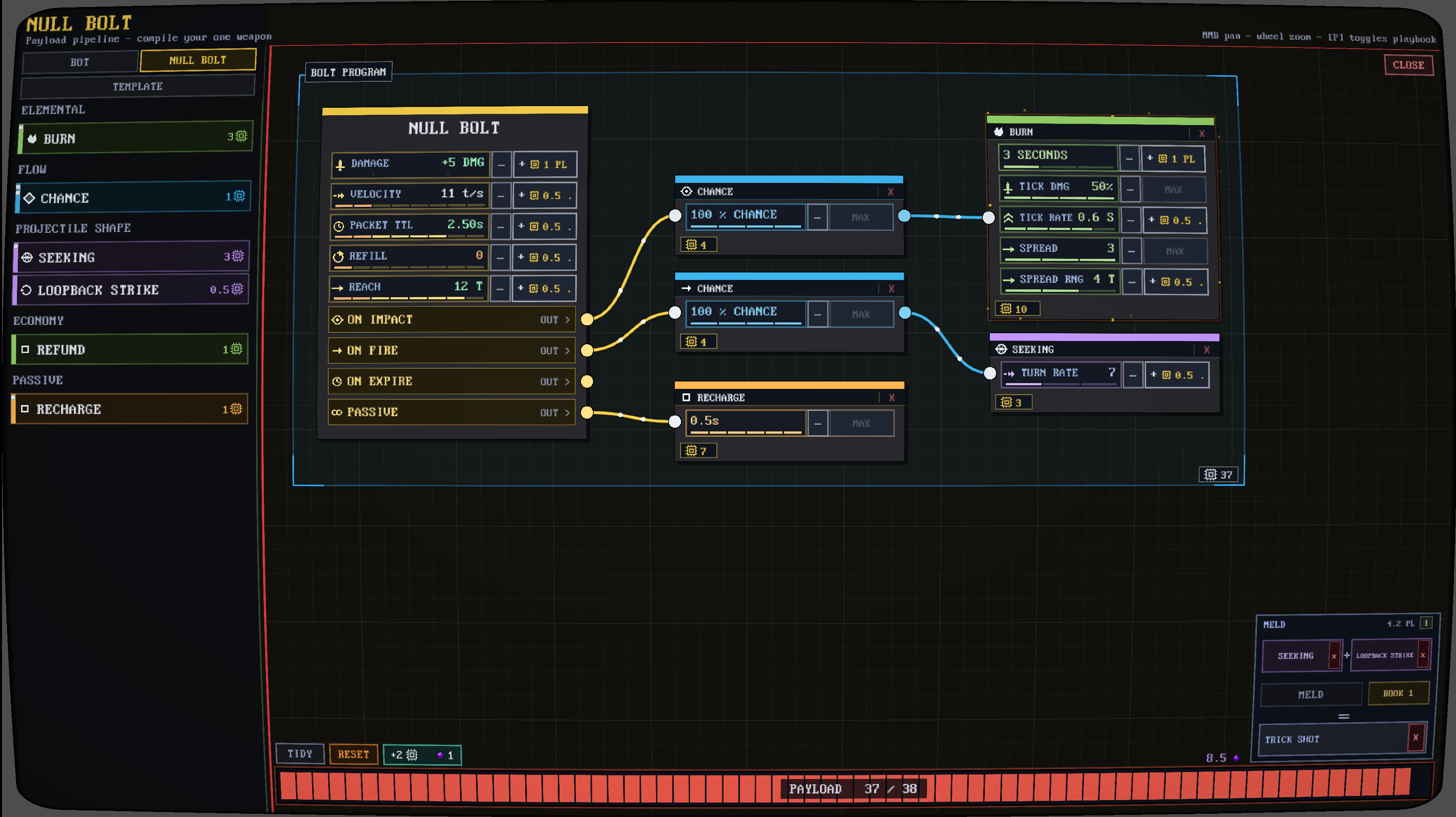
Task: Remove the RECHARGE node with its X
Action: pyautogui.click(x=892, y=398)
